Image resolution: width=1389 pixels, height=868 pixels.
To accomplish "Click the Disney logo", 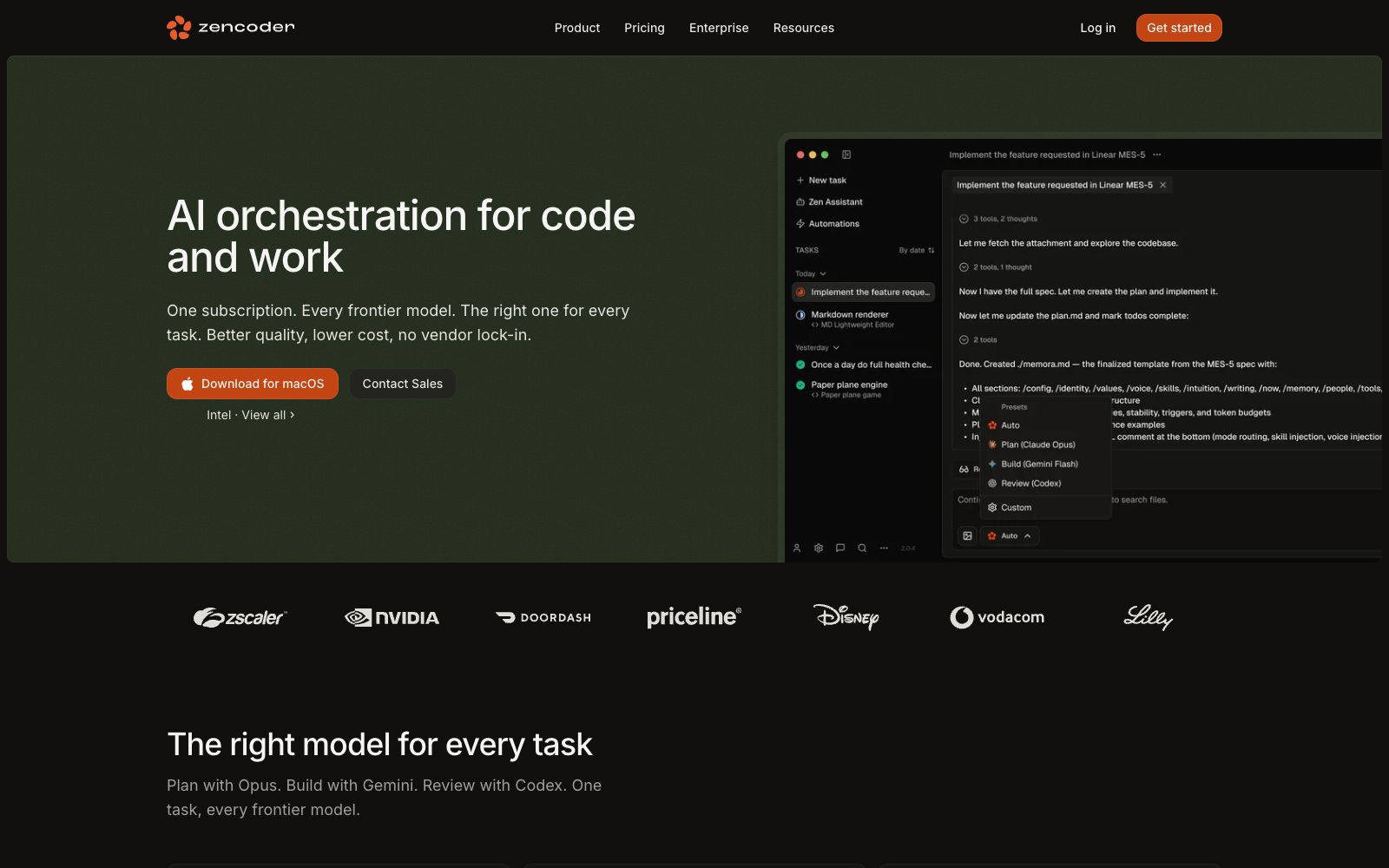I will (x=846, y=617).
